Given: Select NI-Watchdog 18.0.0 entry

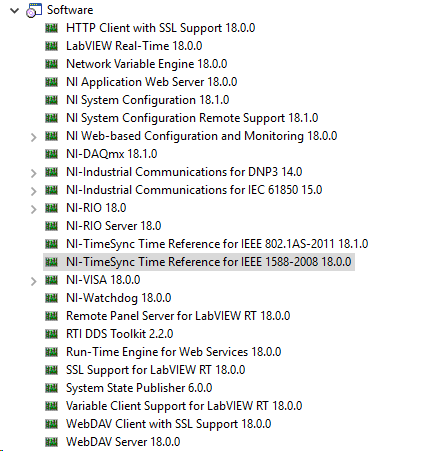Looking at the screenshot, I should [119, 298].
